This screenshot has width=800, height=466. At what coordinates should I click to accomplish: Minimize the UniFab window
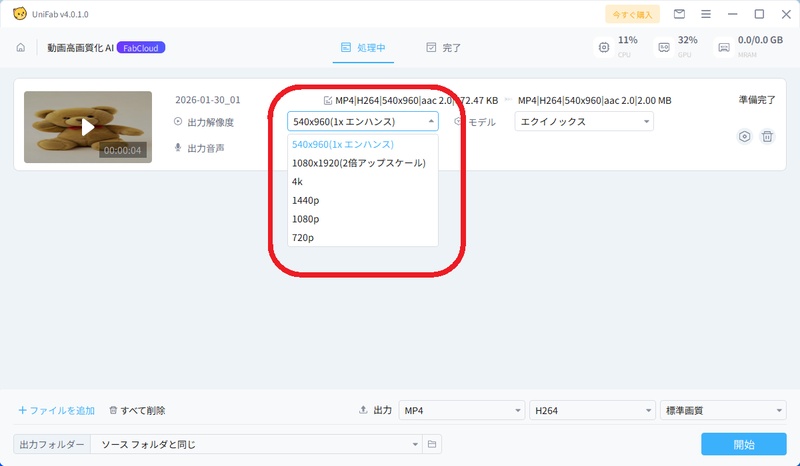tap(733, 14)
